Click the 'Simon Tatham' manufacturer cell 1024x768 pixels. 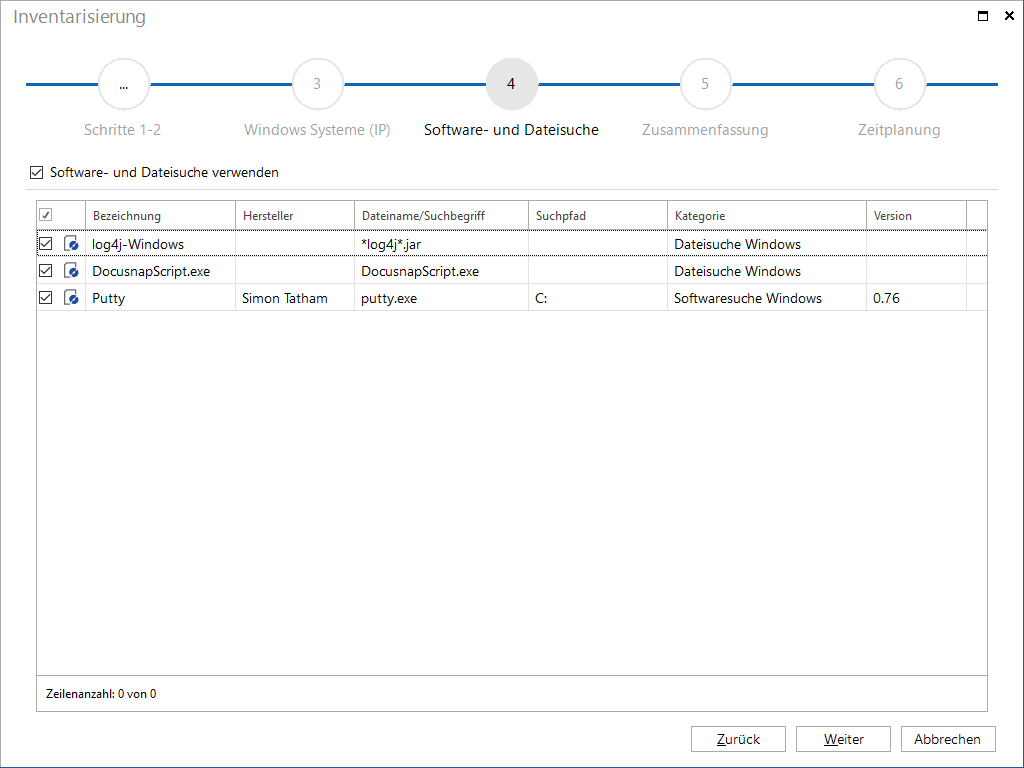click(295, 298)
